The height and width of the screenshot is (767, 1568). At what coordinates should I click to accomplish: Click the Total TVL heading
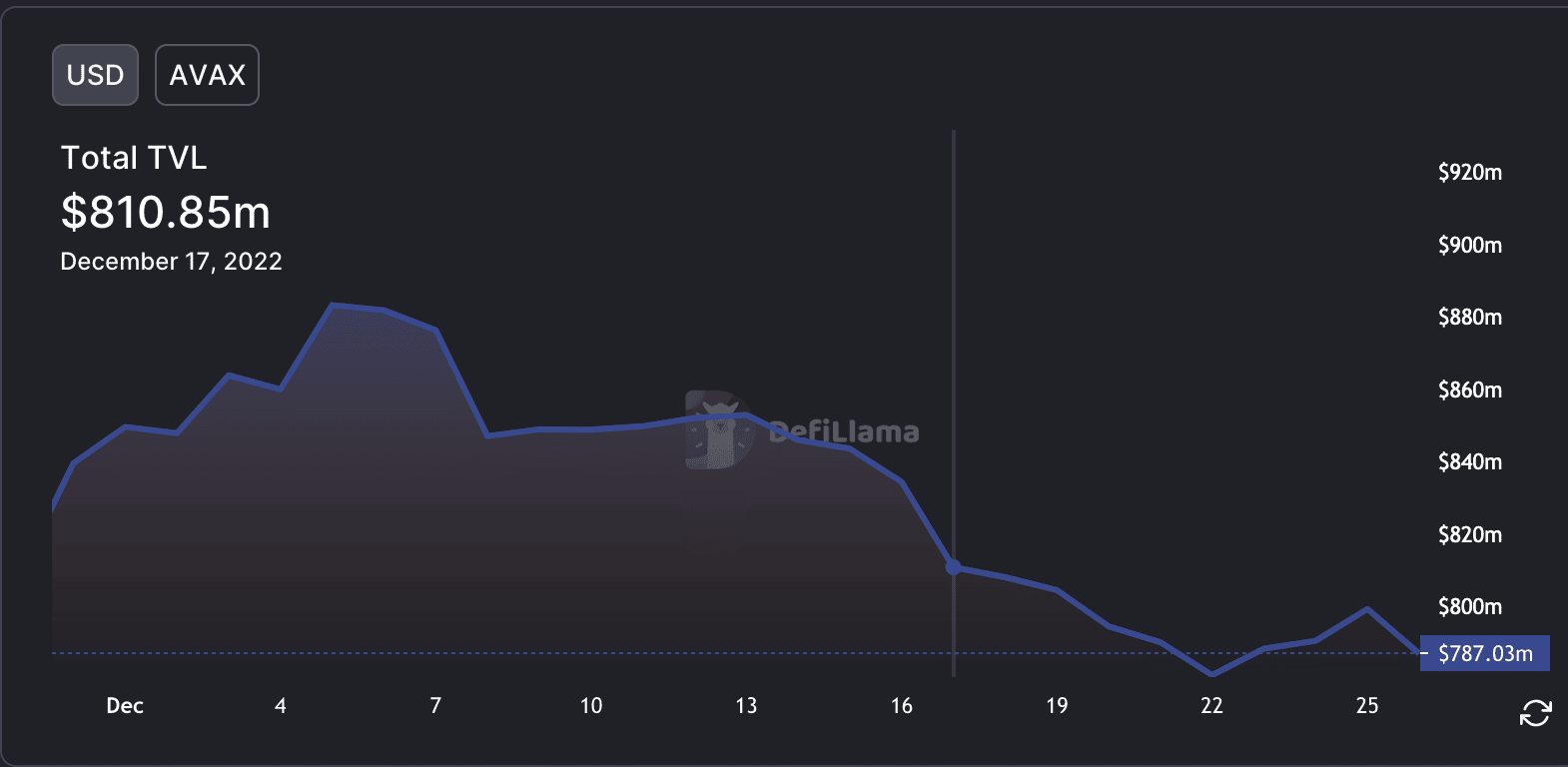click(x=134, y=158)
